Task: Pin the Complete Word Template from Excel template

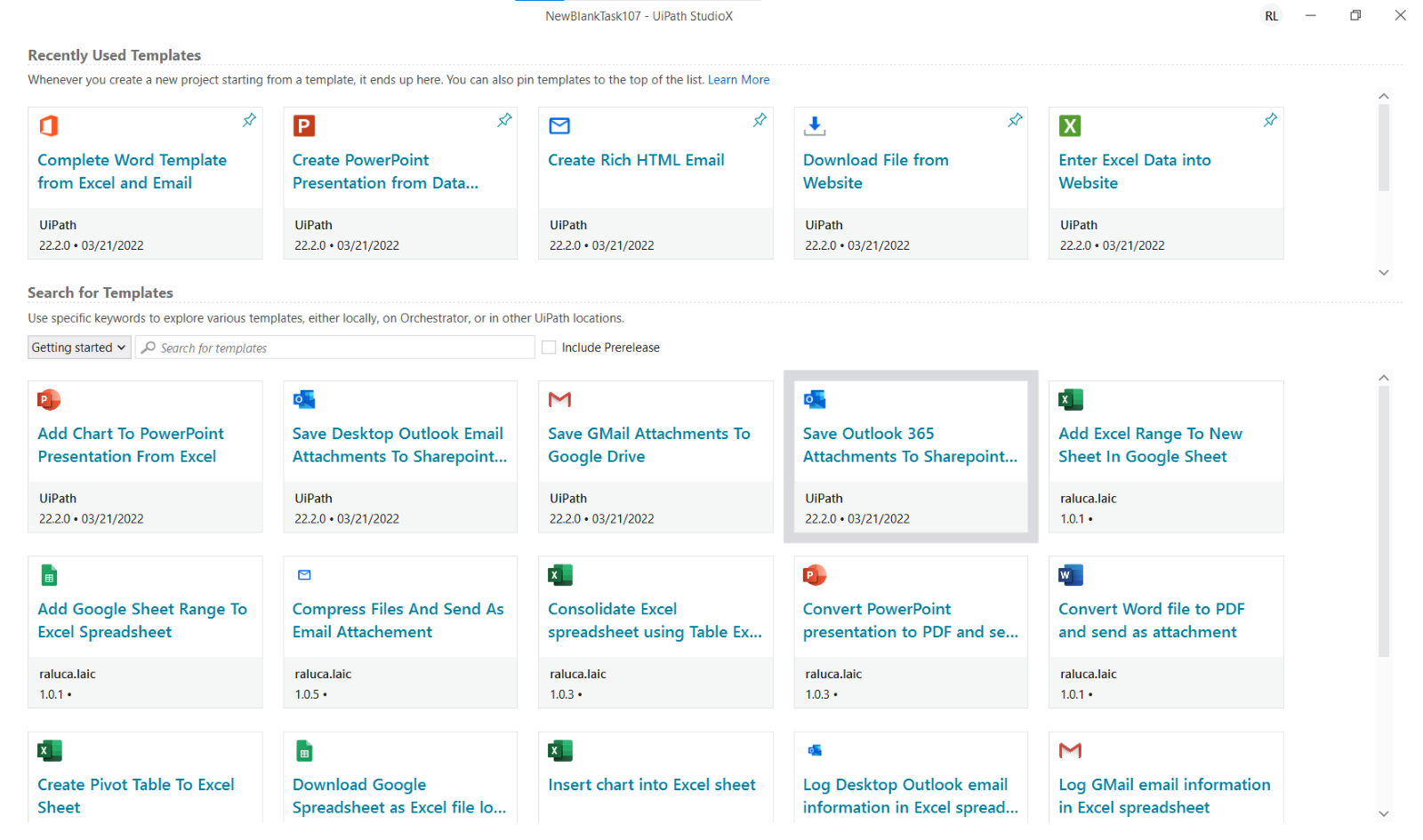Action: coord(249,120)
